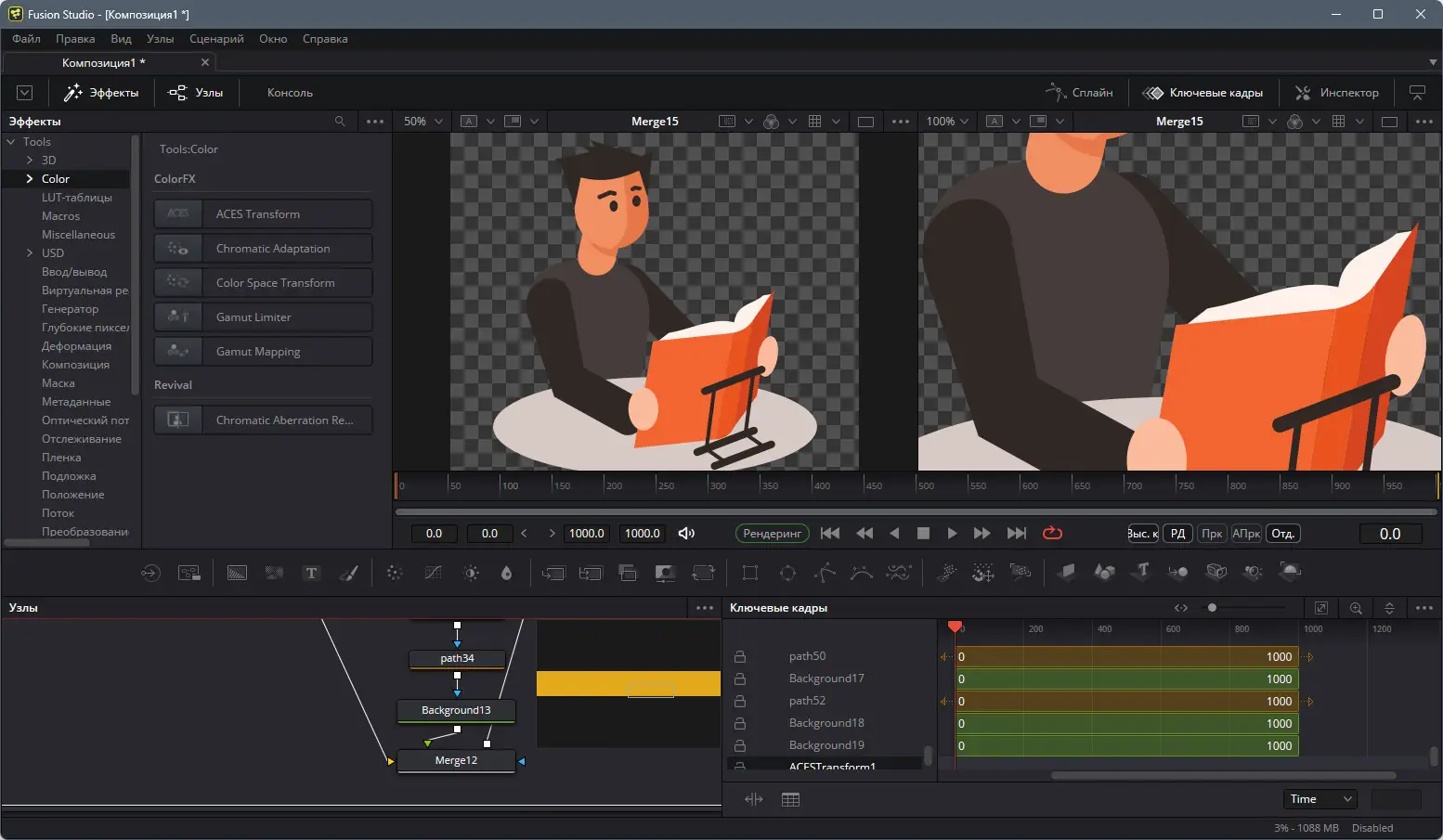Select the Merge12 node
This screenshot has width=1443, height=840.
click(456, 760)
